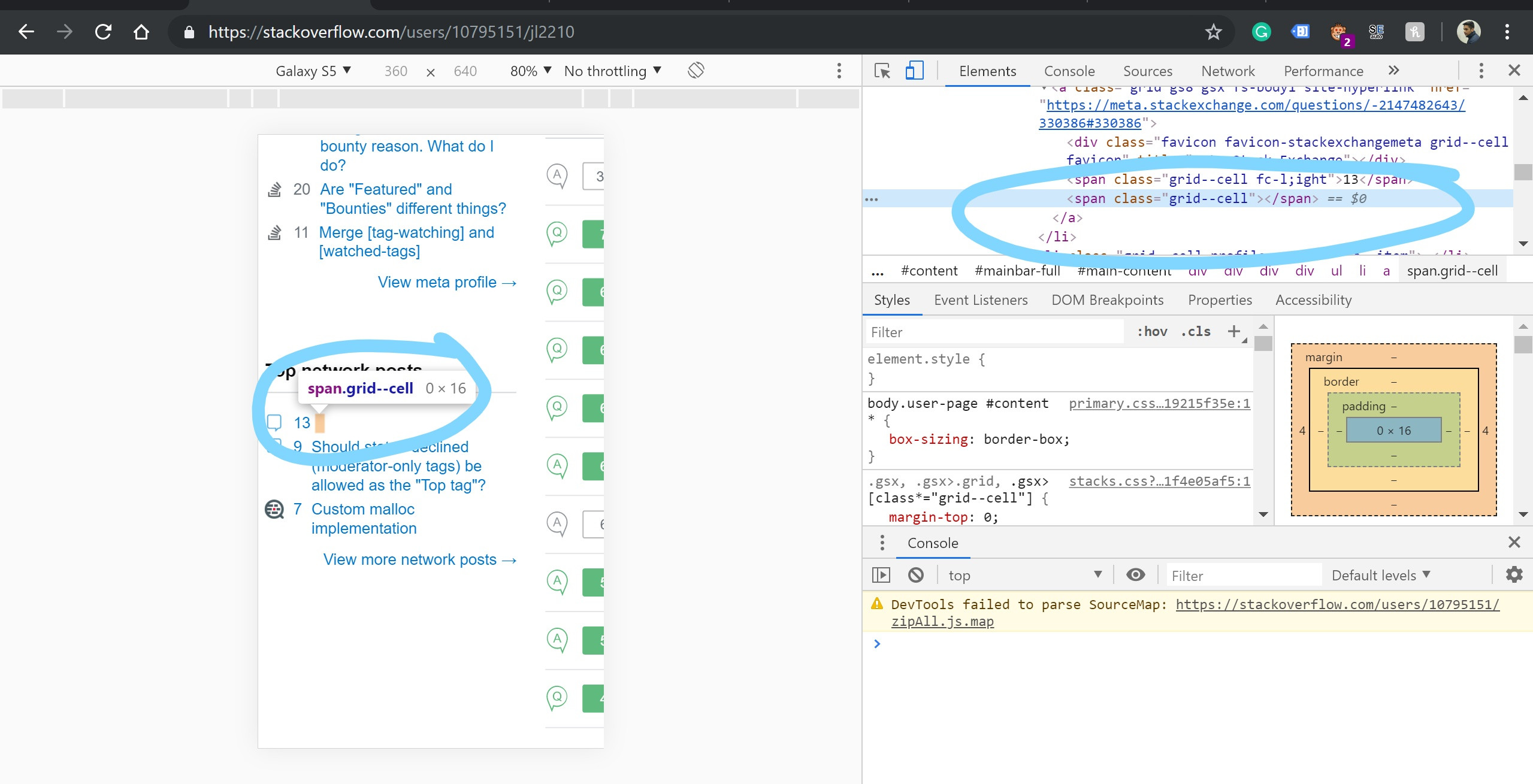Create a live expression with eye icon
This screenshot has width=1533, height=784.
pos(1135,575)
